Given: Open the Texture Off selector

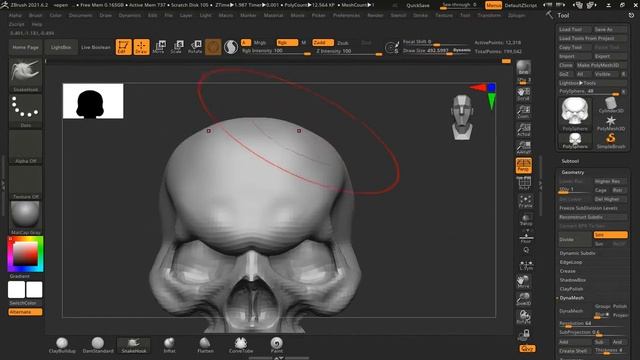Looking at the screenshot, I should pyautogui.click(x=25, y=182).
